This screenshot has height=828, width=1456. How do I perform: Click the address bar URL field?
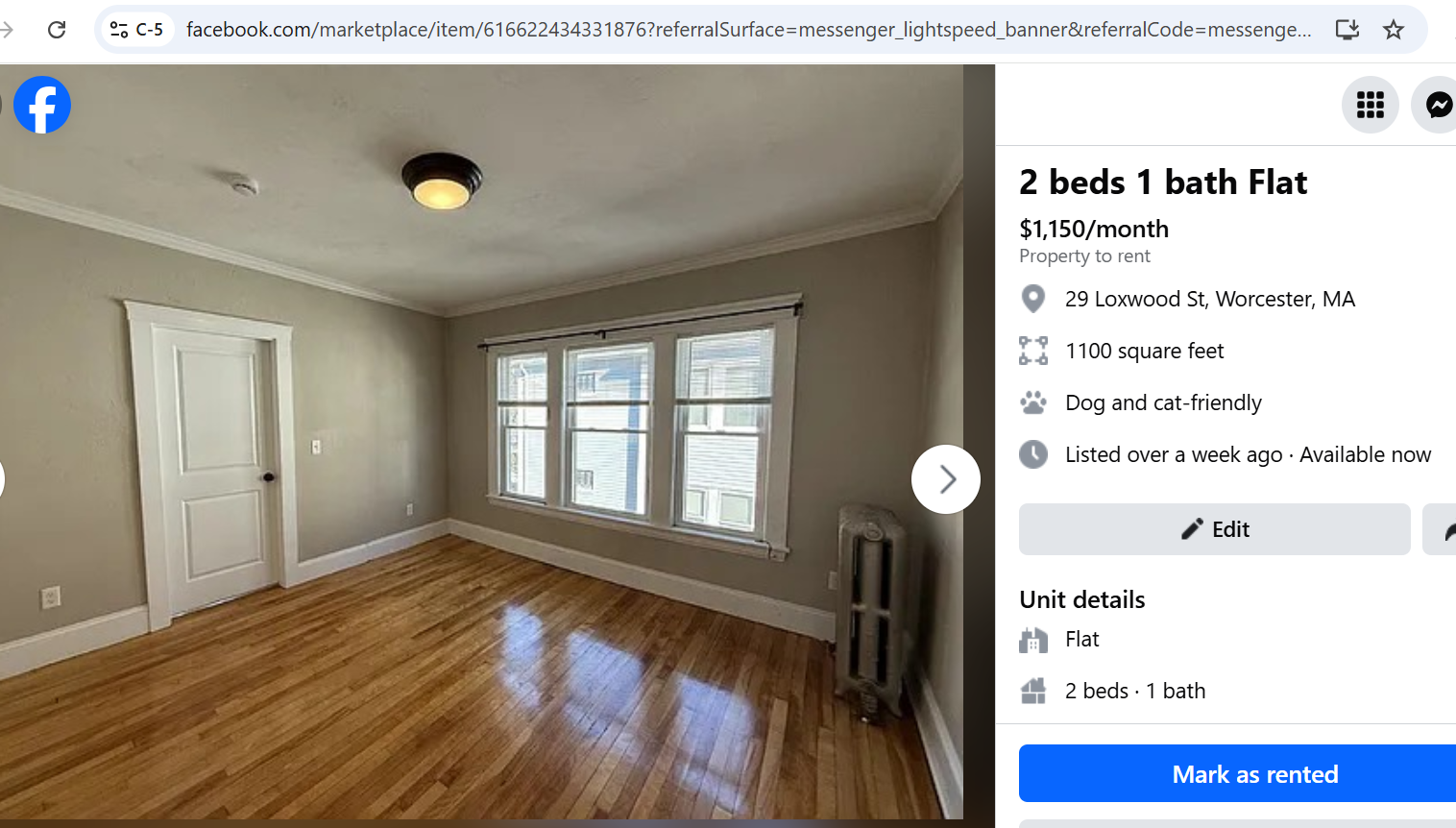coord(748,30)
